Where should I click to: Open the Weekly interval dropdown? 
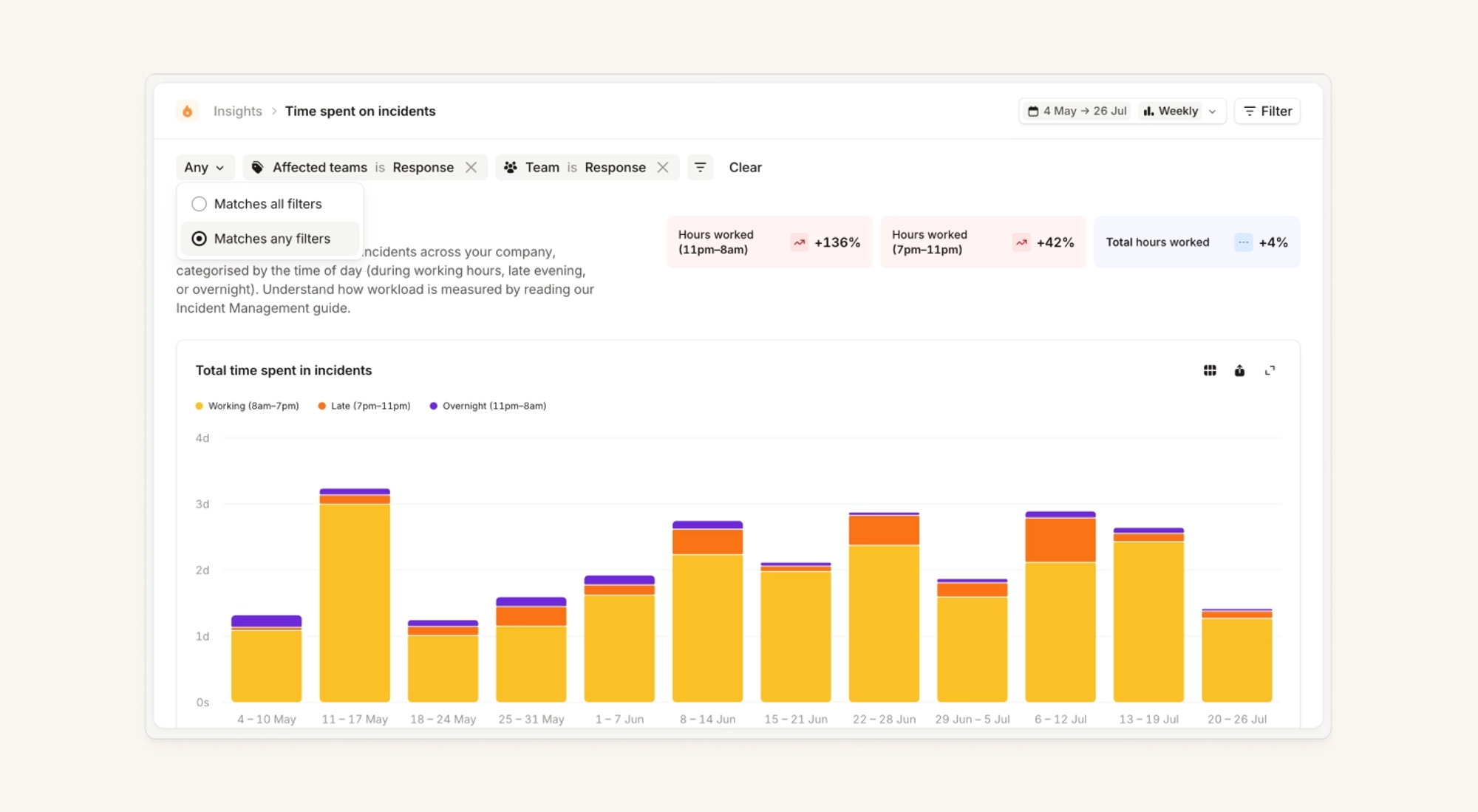tap(1179, 111)
